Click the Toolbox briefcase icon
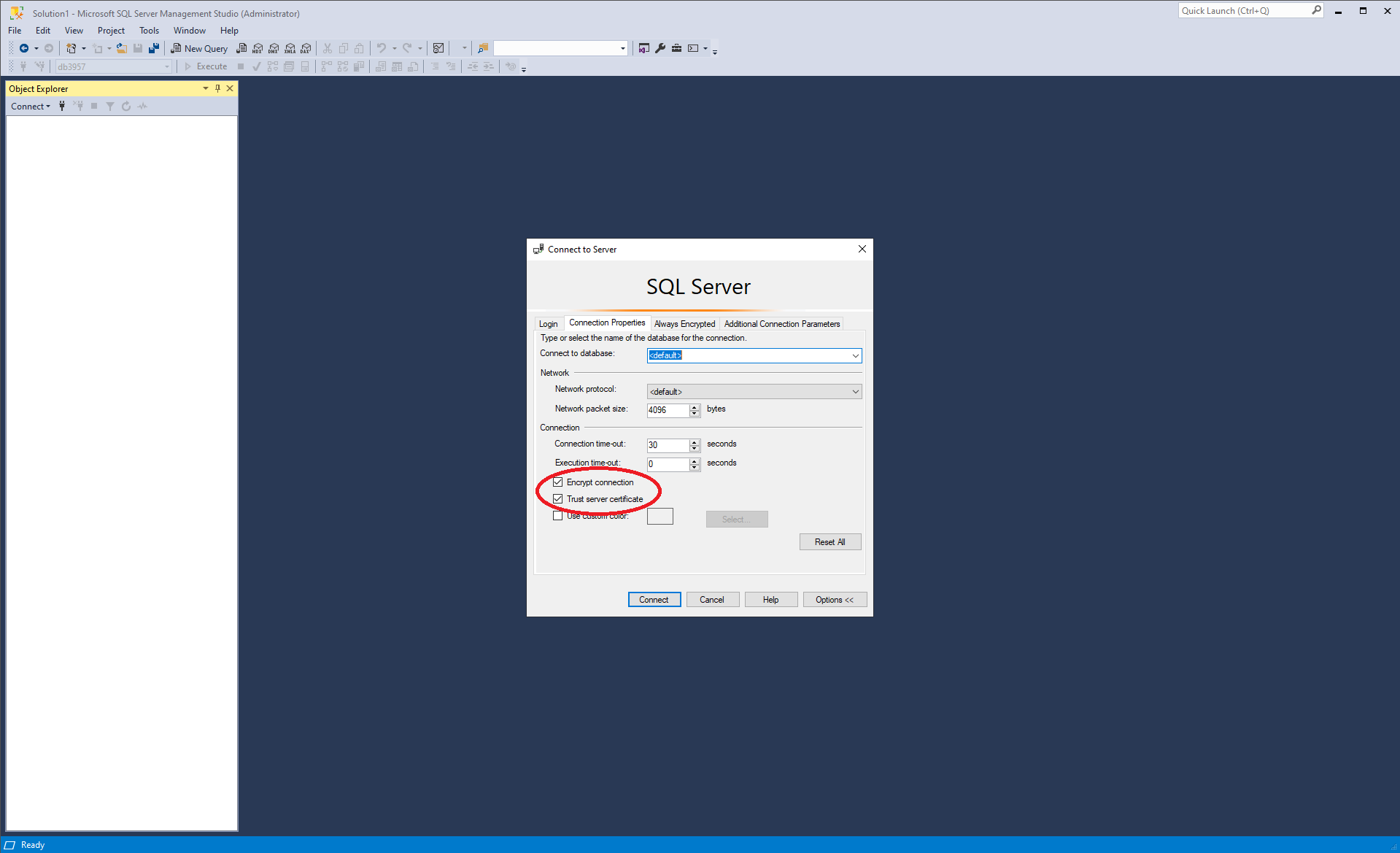The image size is (1400, 853). 676,48
